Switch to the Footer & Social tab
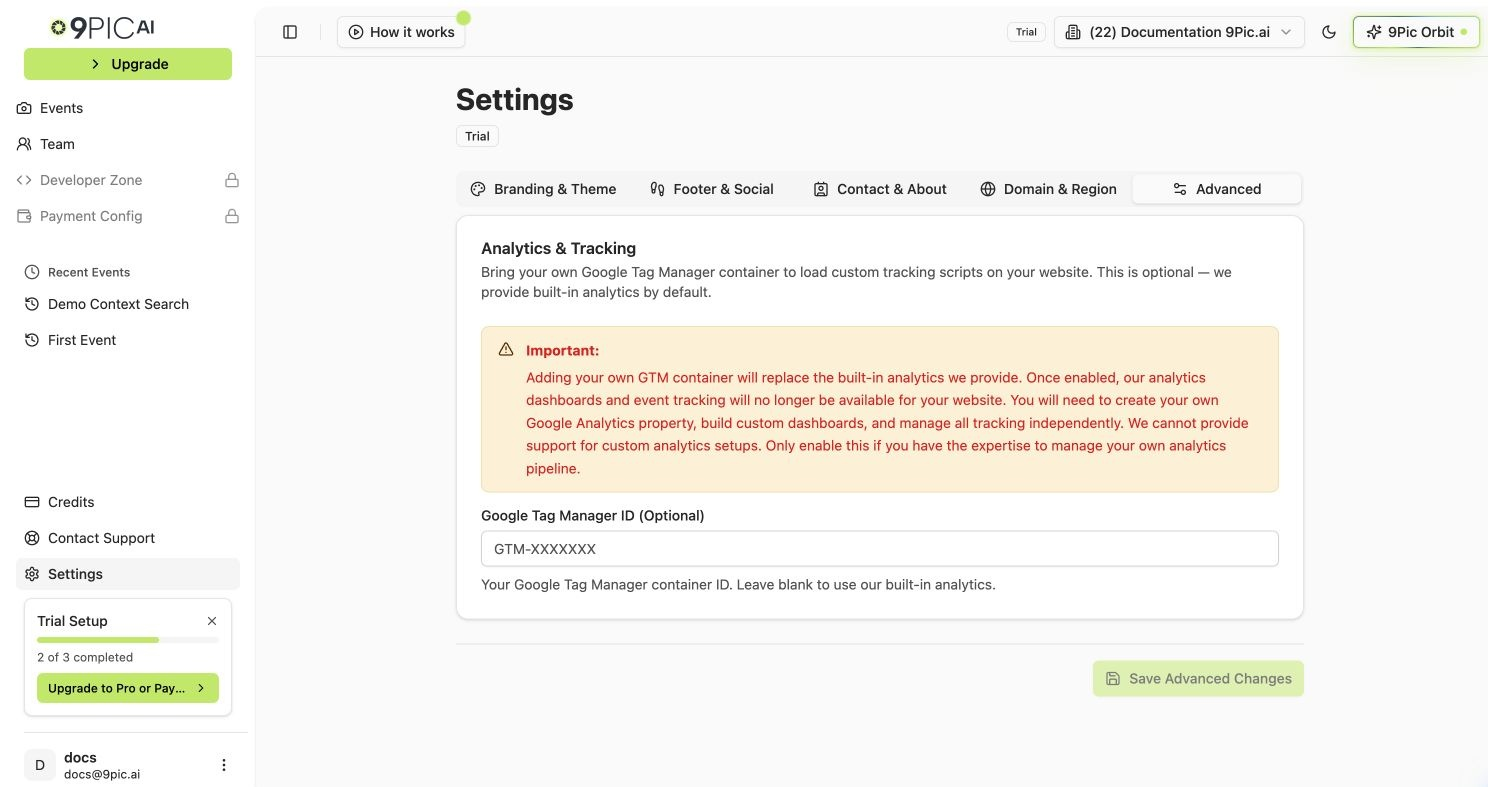This screenshot has width=1488, height=787. coord(712,189)
